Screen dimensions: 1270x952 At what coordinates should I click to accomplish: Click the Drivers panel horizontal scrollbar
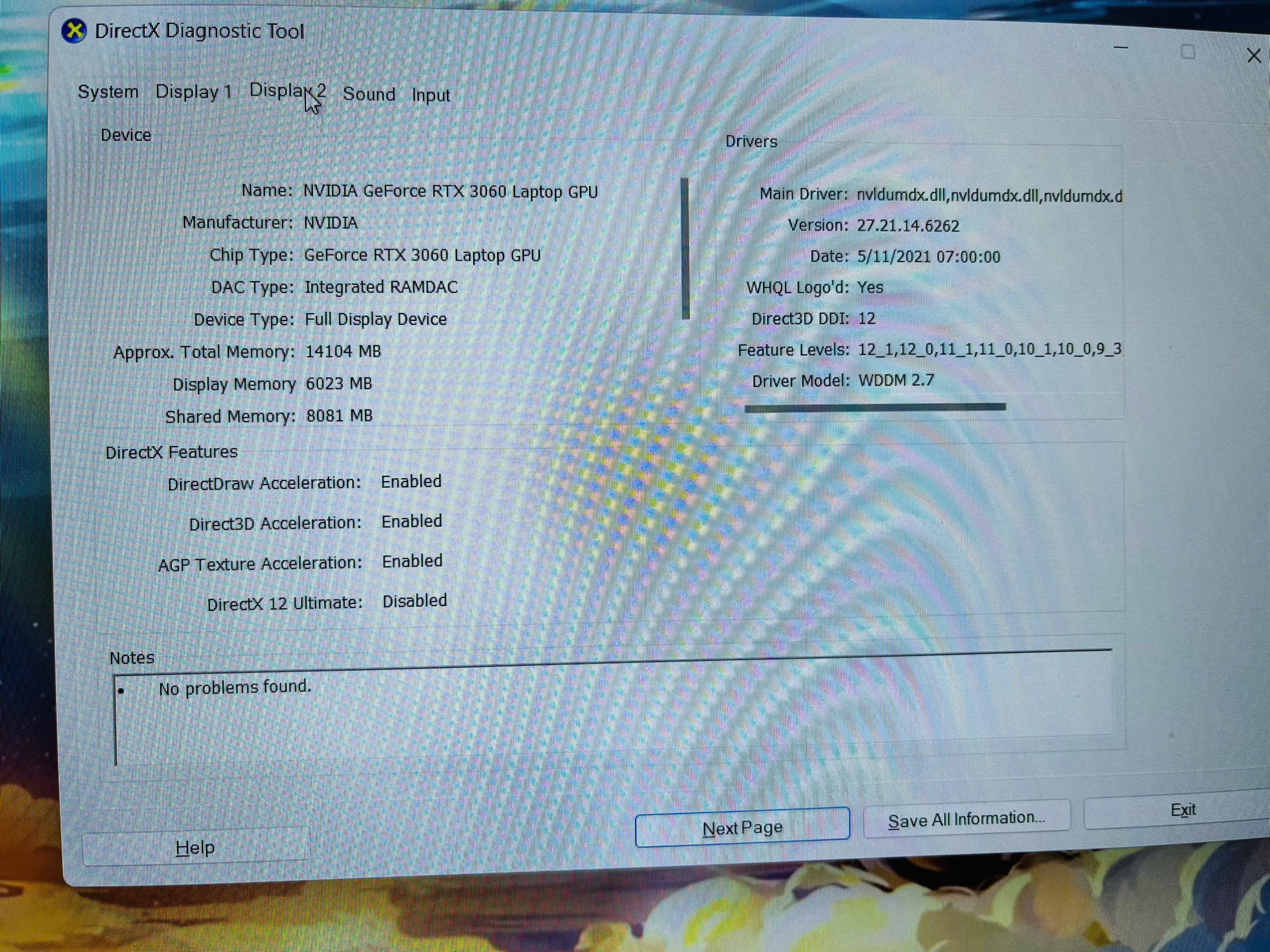point(875,408)
